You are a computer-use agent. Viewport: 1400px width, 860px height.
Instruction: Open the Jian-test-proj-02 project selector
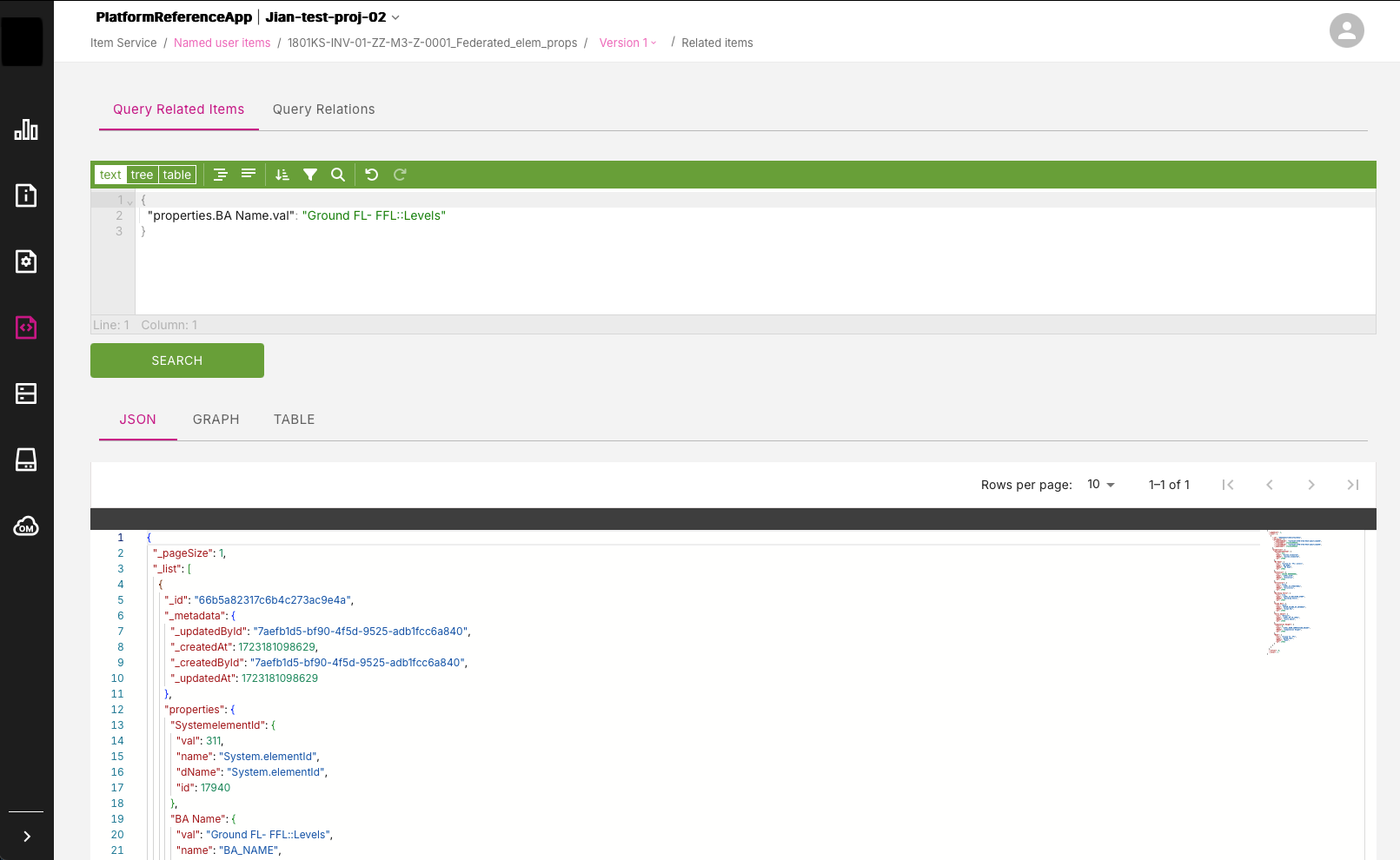(332, 17)
